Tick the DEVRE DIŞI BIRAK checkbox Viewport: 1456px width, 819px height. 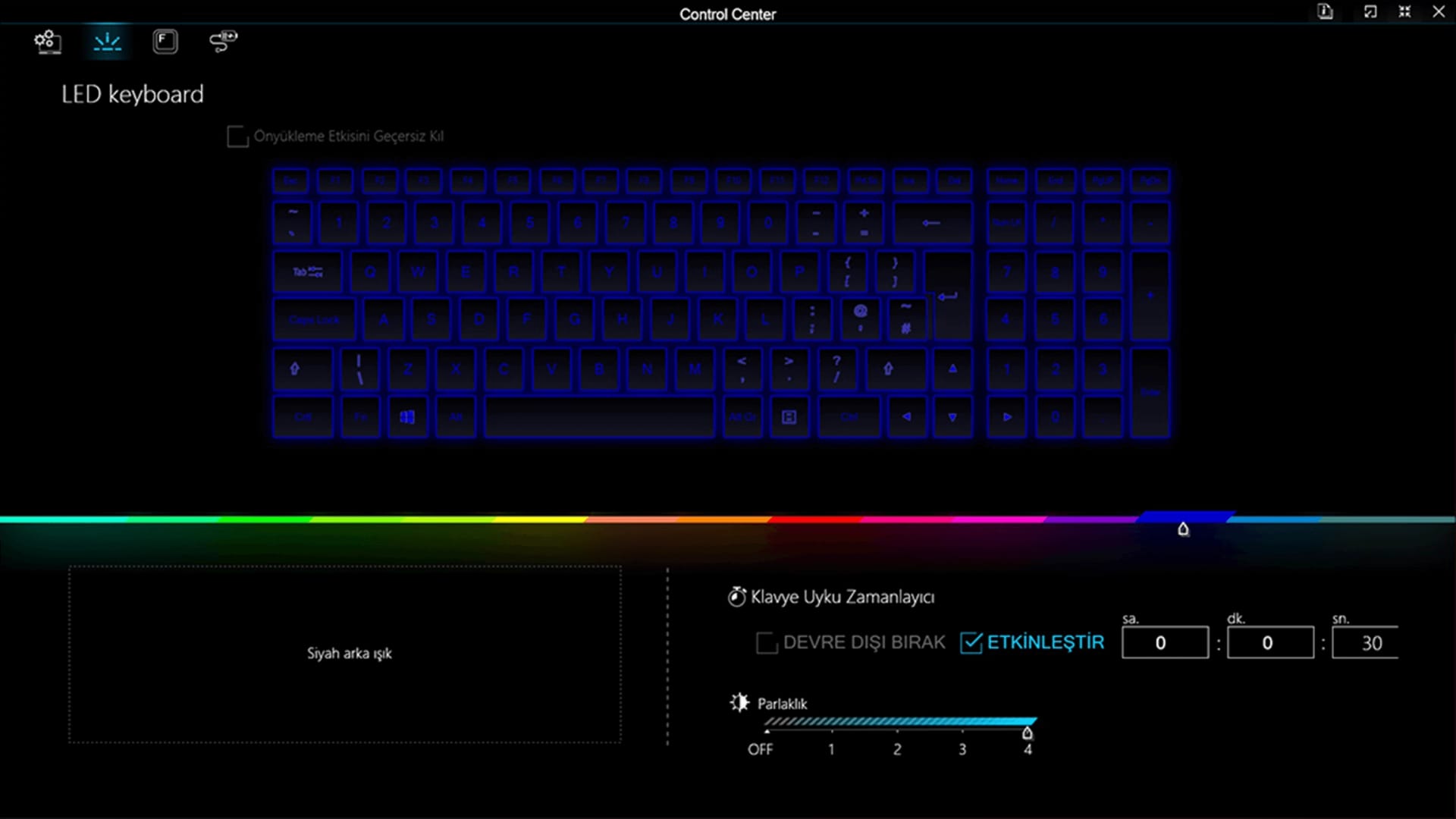(x=767, y=643)
